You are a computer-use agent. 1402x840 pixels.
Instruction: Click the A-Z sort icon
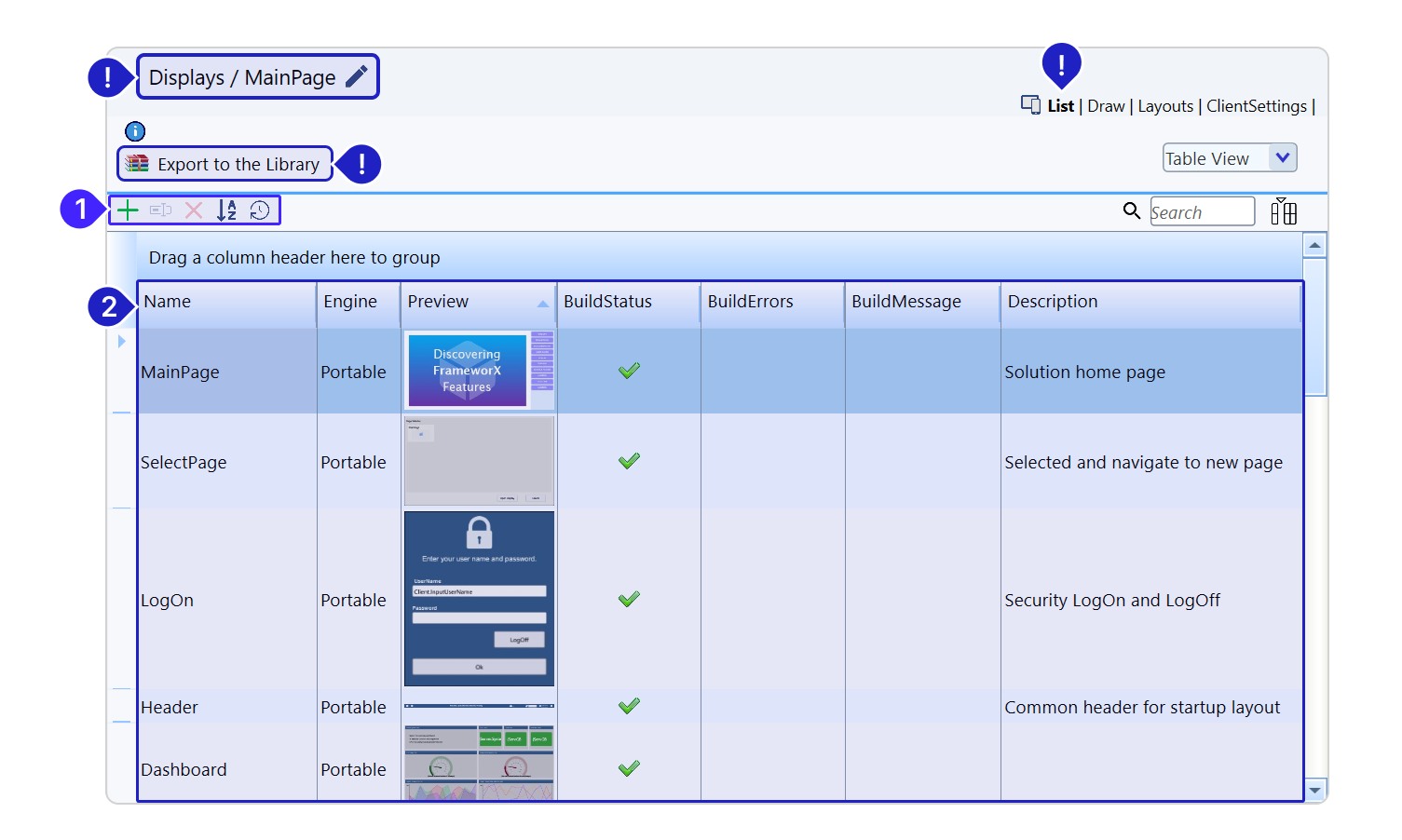(x=226, y=210)
